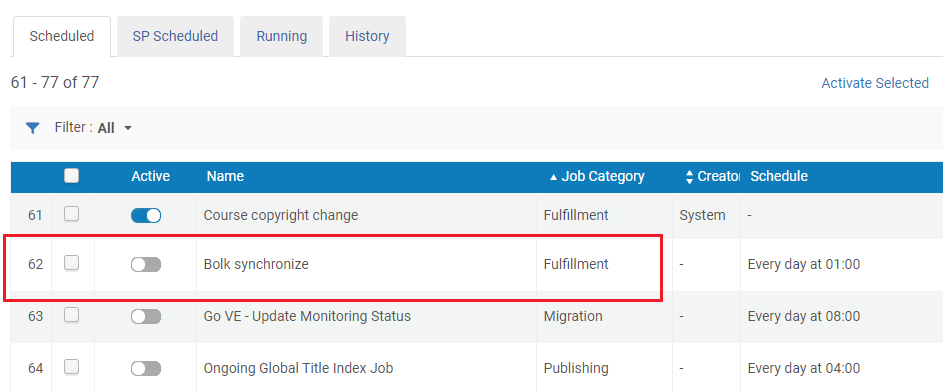Click '61 - 77 of 77' record count

(x=55, y=82)
